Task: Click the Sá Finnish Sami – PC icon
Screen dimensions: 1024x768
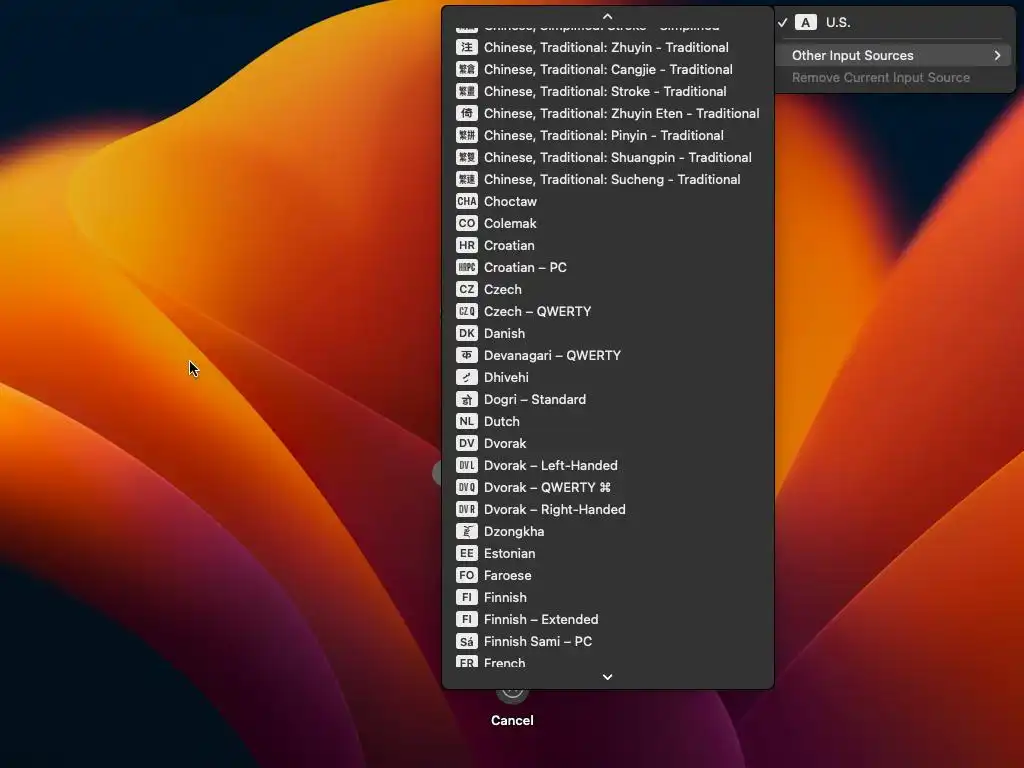Action: coord(466,641)
